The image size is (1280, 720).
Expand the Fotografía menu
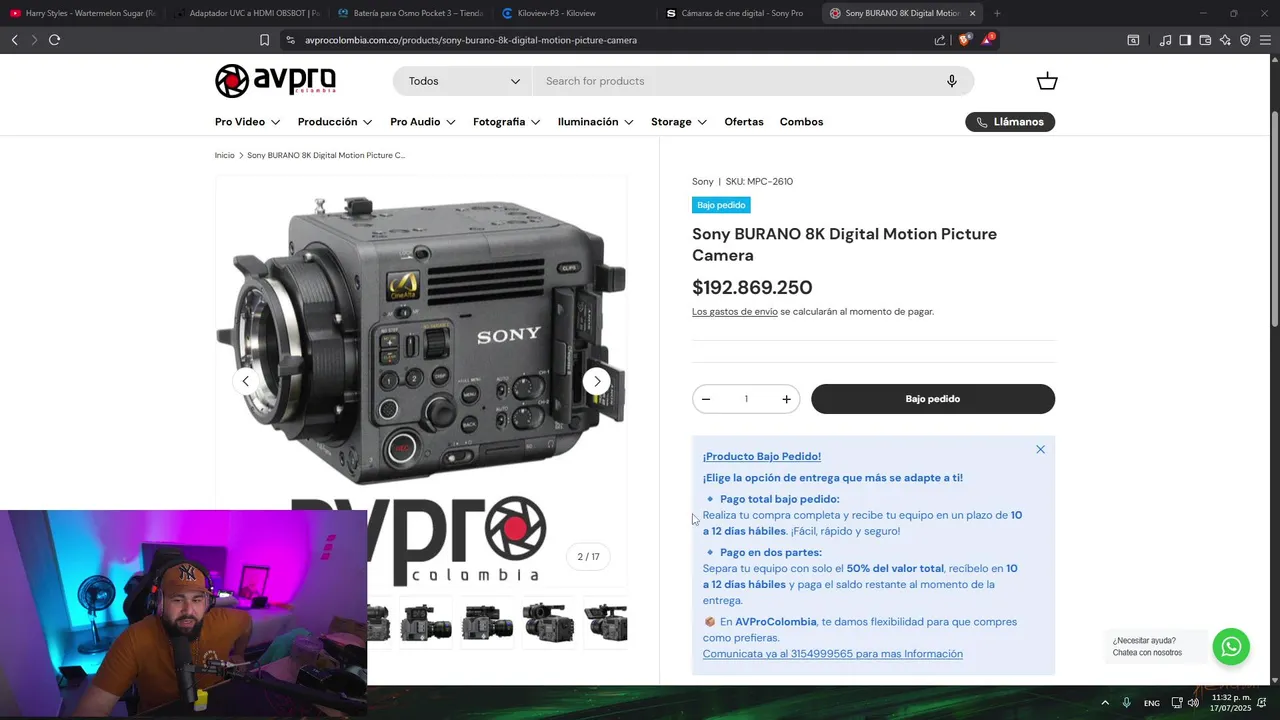pos(507,122)
